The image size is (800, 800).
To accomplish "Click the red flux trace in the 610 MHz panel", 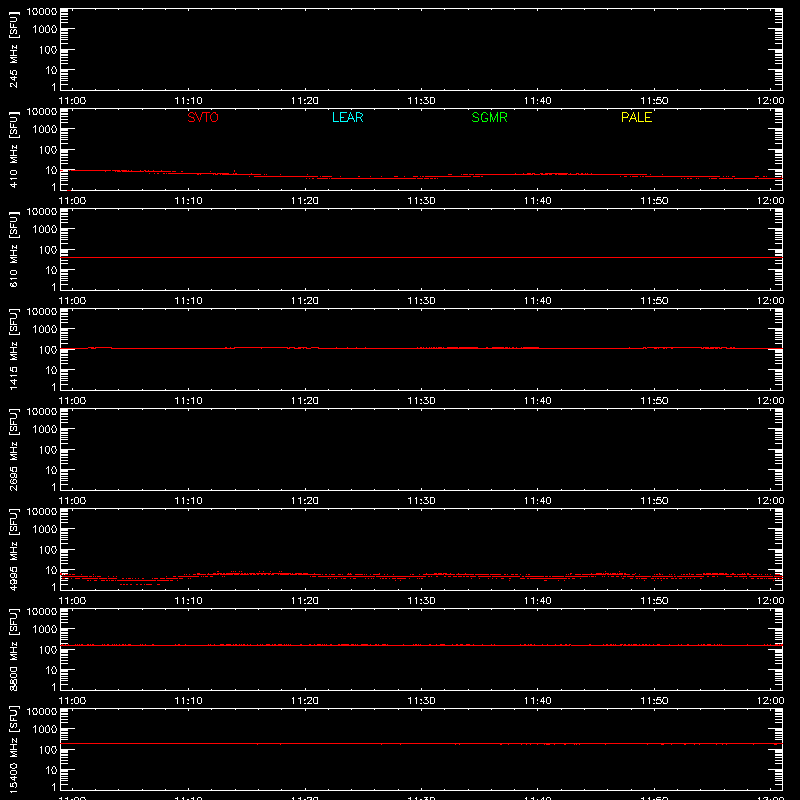I will (x=421, y=258).
